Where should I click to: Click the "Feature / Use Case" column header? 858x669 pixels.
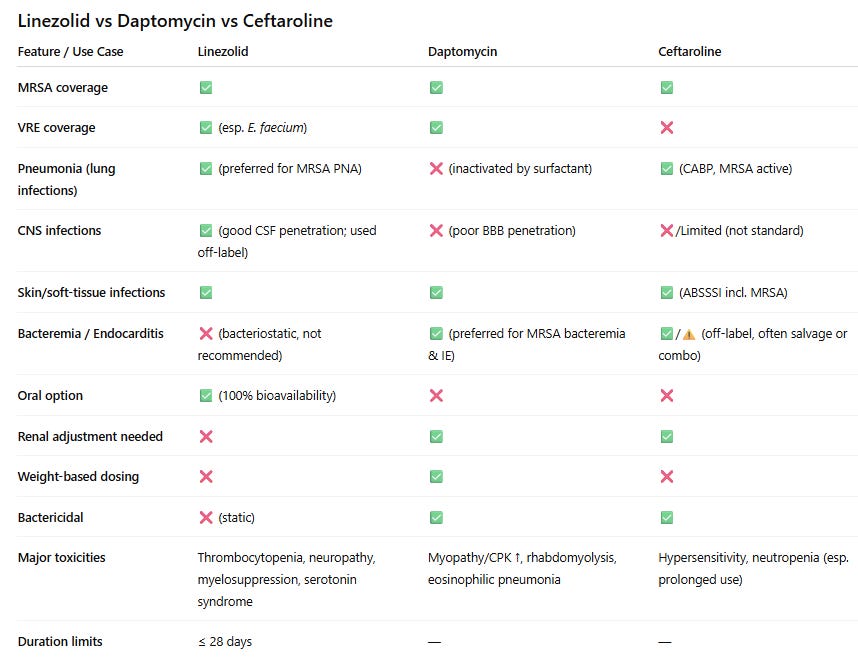click(x=71, y=51)
